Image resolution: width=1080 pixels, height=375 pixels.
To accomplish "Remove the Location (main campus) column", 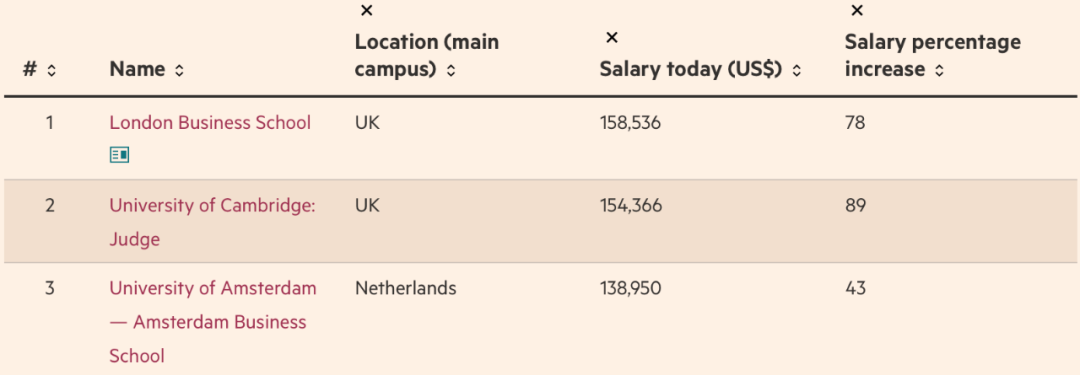I will [x=366, y=10].
